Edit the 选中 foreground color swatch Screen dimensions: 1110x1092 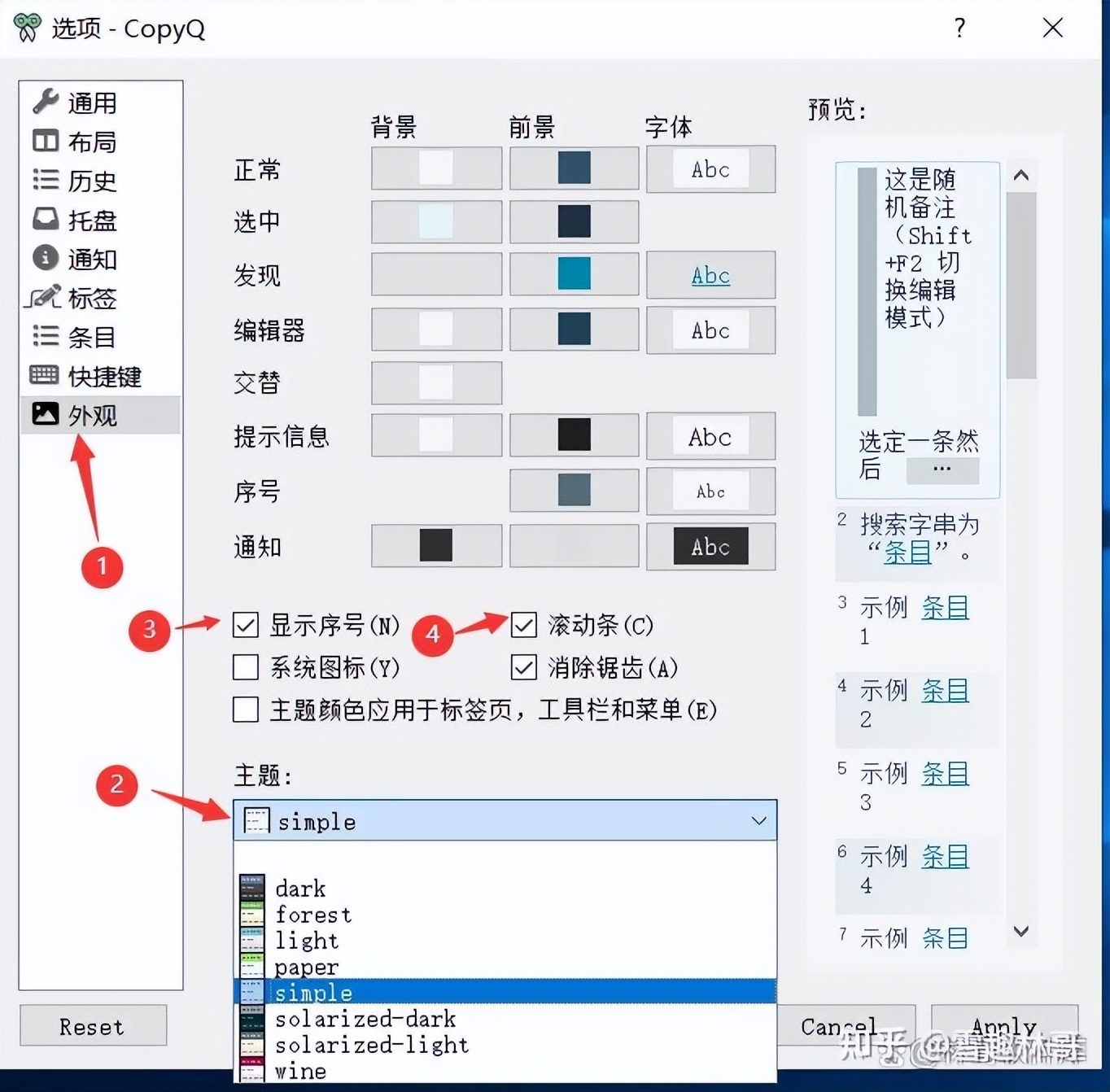point(574,221)
